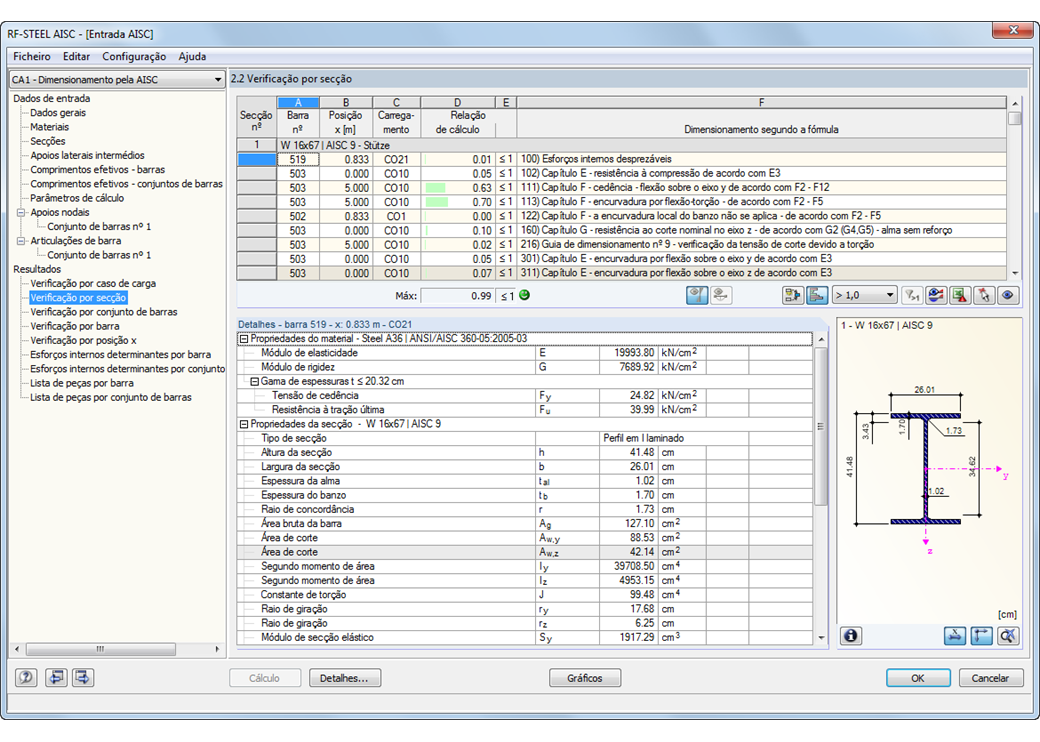This screenshot has width=1040, height=742.
Task: Open cross-section info button
Action: point(850,636)
